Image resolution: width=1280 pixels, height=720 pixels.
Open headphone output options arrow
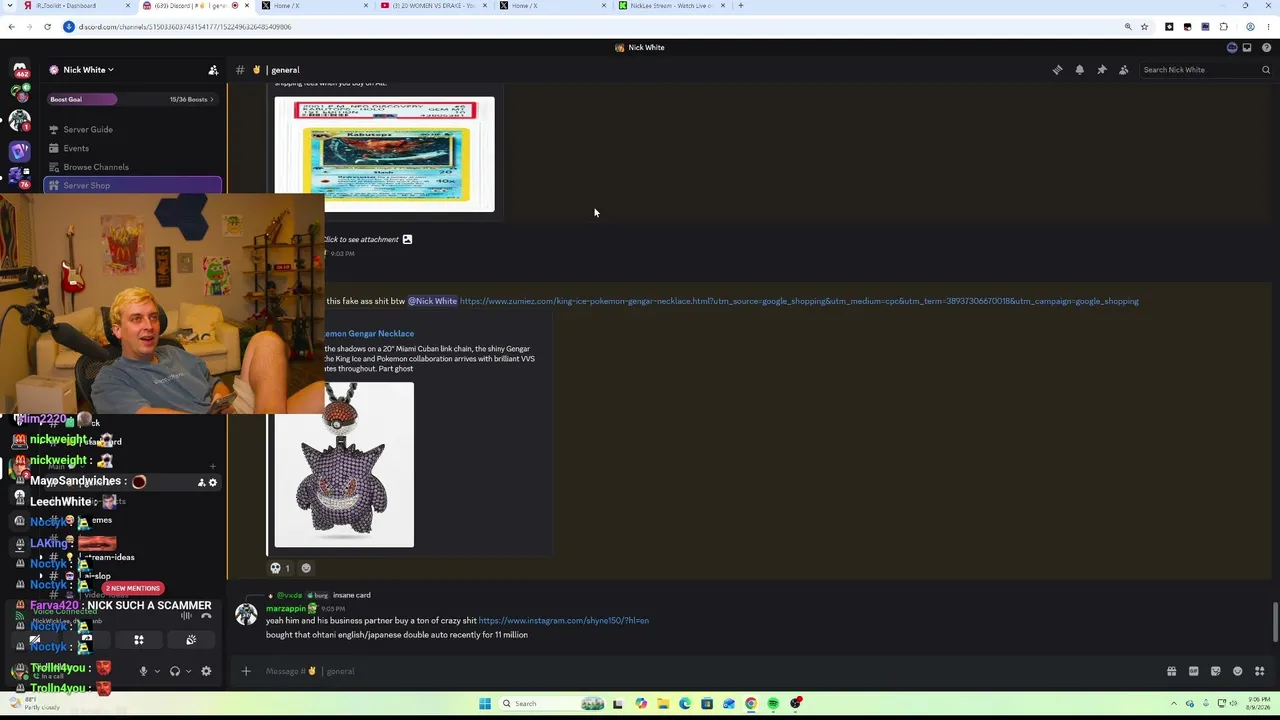pyautogui.click(x=189, y=671)
